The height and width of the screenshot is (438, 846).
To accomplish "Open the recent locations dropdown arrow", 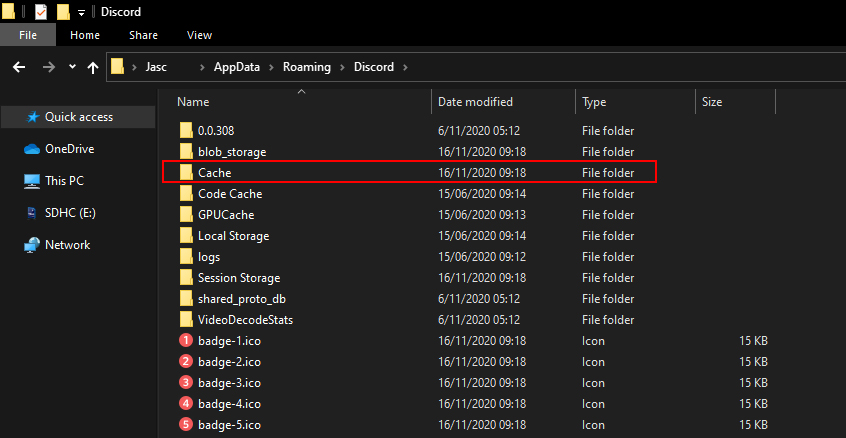I will pyautogui.click(x=73, y=67).
